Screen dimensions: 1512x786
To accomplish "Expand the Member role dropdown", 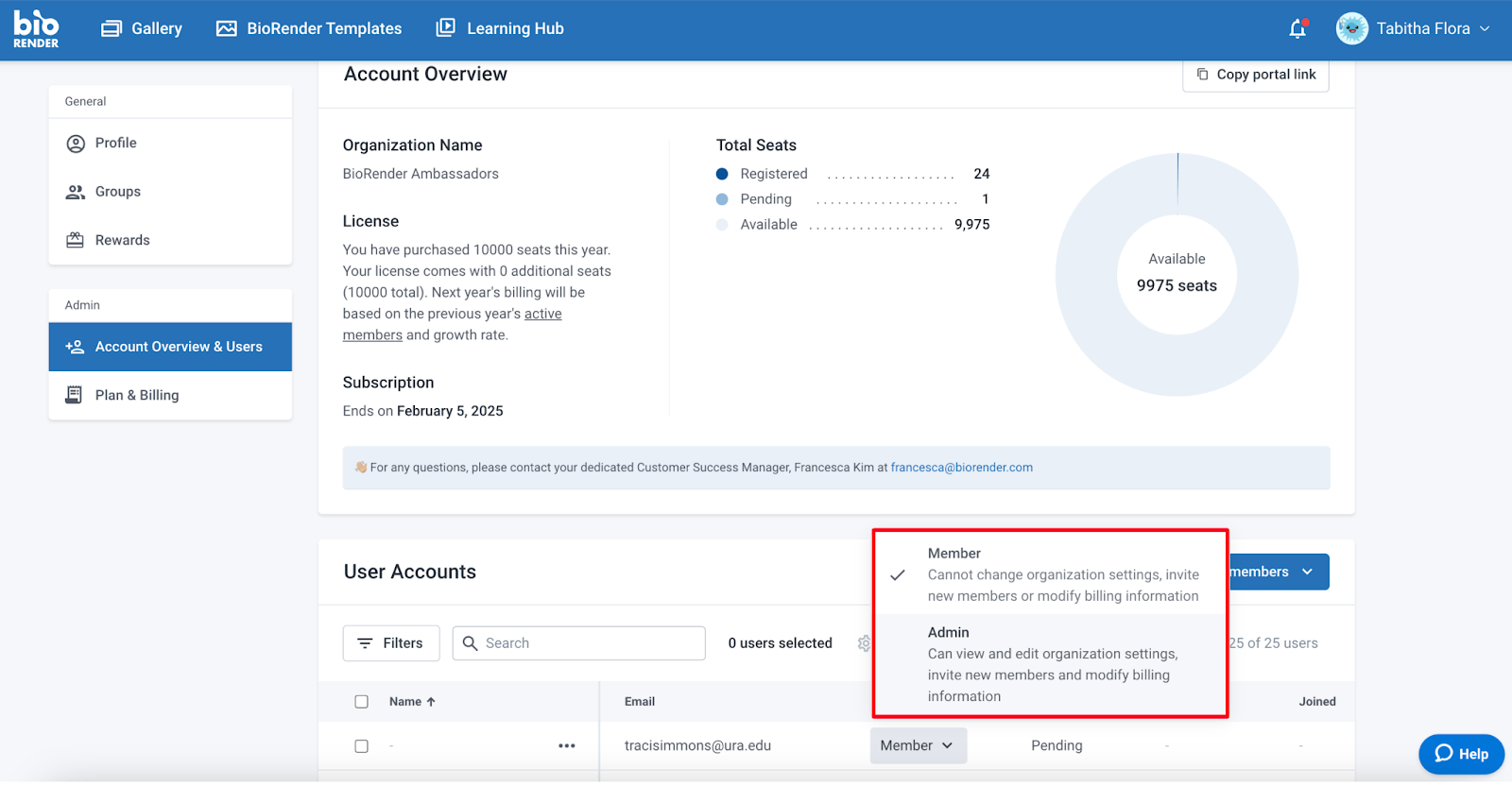I will [917, 746].
